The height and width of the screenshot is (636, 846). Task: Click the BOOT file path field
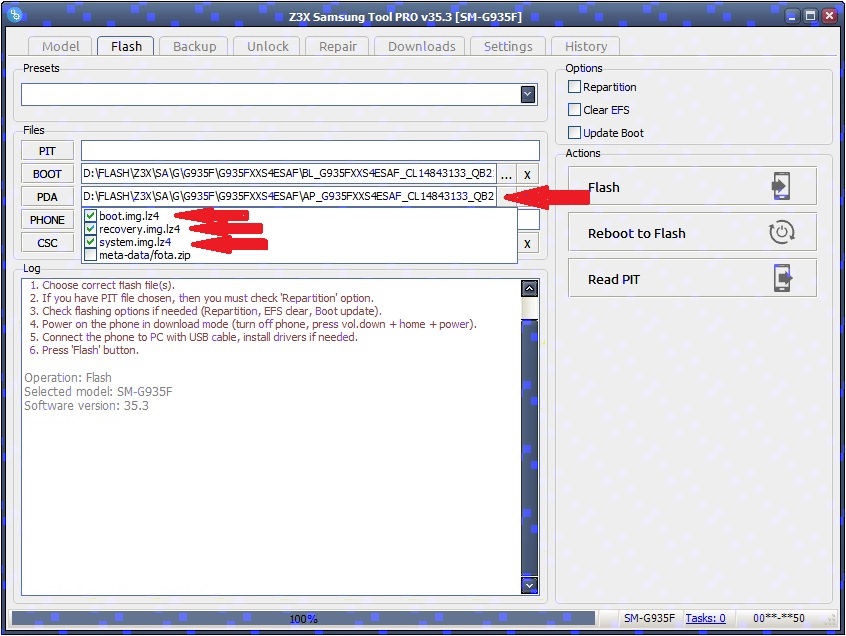click(289, 174)
